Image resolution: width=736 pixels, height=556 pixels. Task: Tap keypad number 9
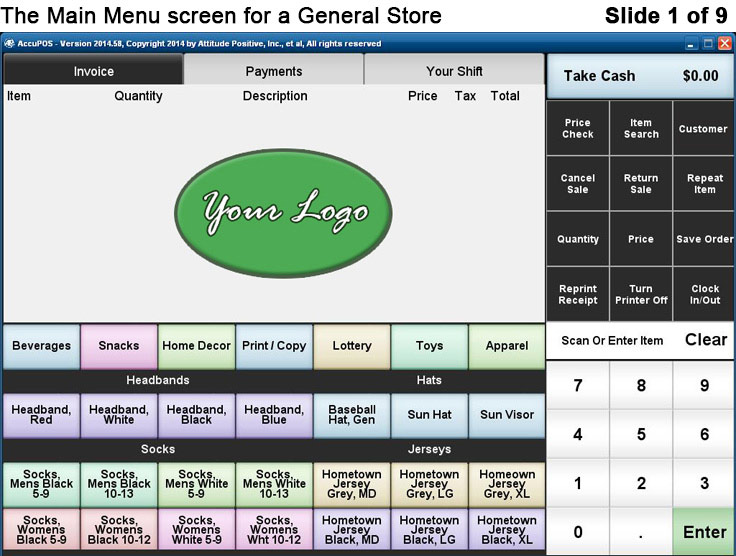tap(704, 386)
